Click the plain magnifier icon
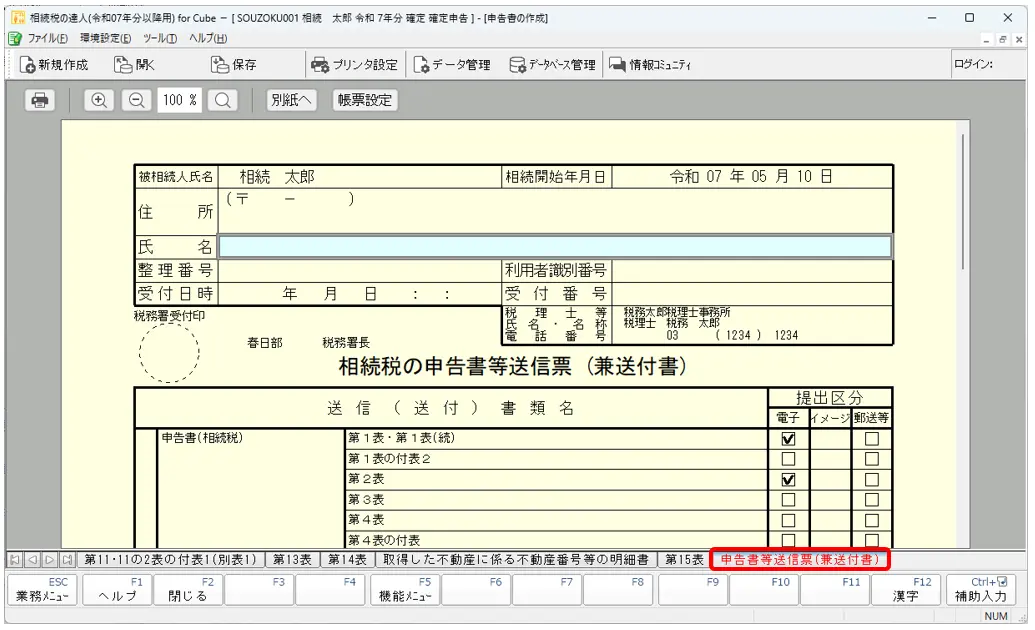The height and width of the screenshot is (630, 1035). 222,100
